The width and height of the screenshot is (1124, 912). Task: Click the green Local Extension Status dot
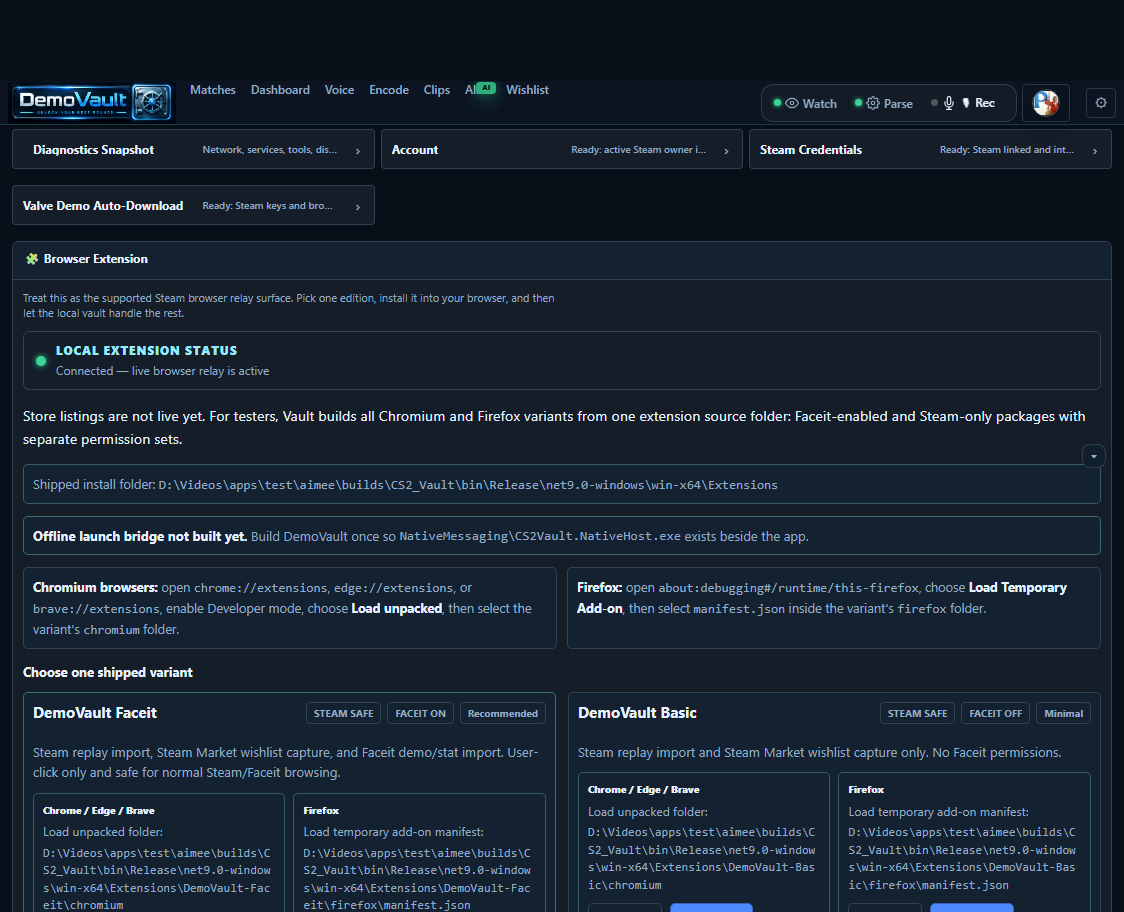point(41,361)
